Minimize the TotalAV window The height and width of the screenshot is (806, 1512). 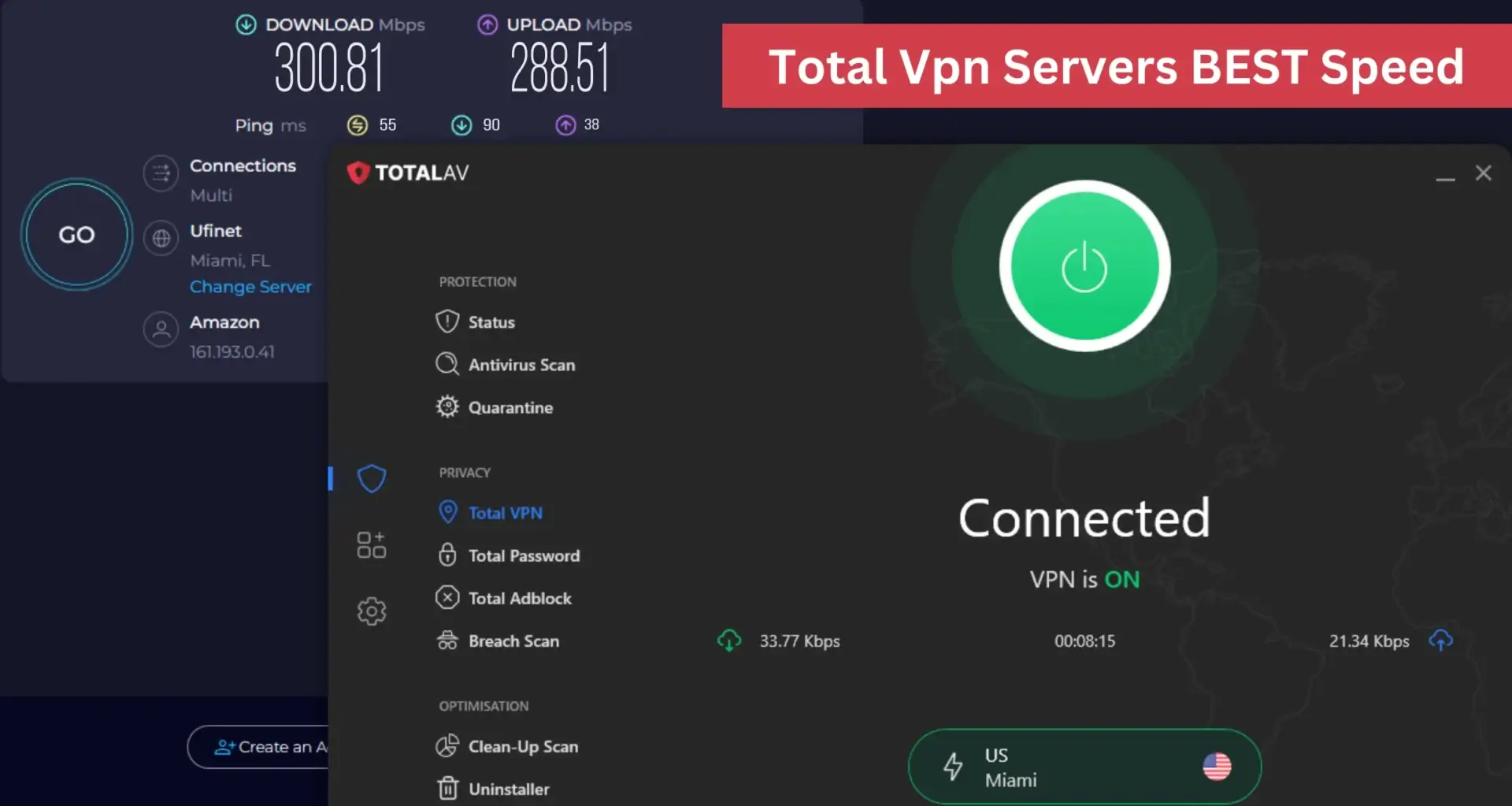click(x=1445, y=179)
